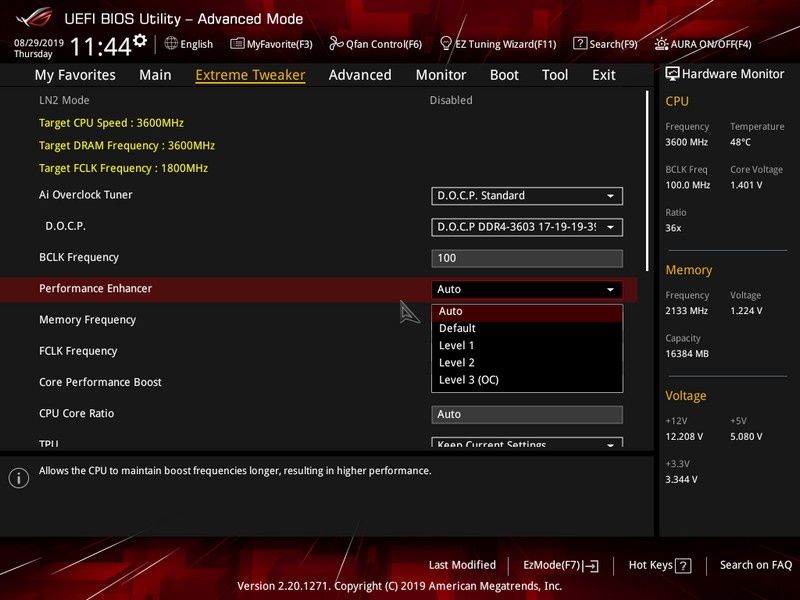
Task: Select Level 3 (OC) option
Action: 527,380
